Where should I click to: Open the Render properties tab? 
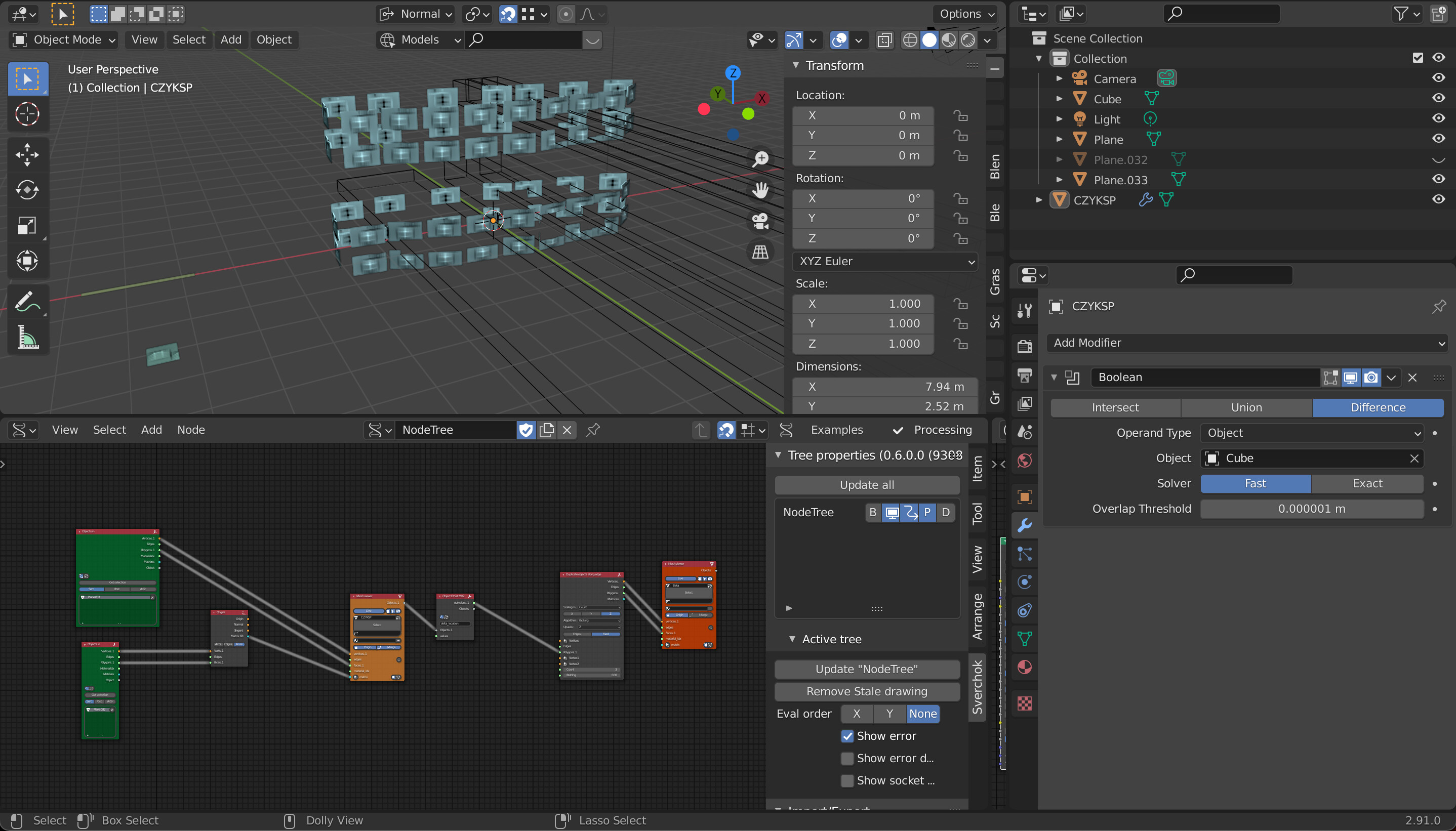pyautogui.click(x=1025, y=347)
